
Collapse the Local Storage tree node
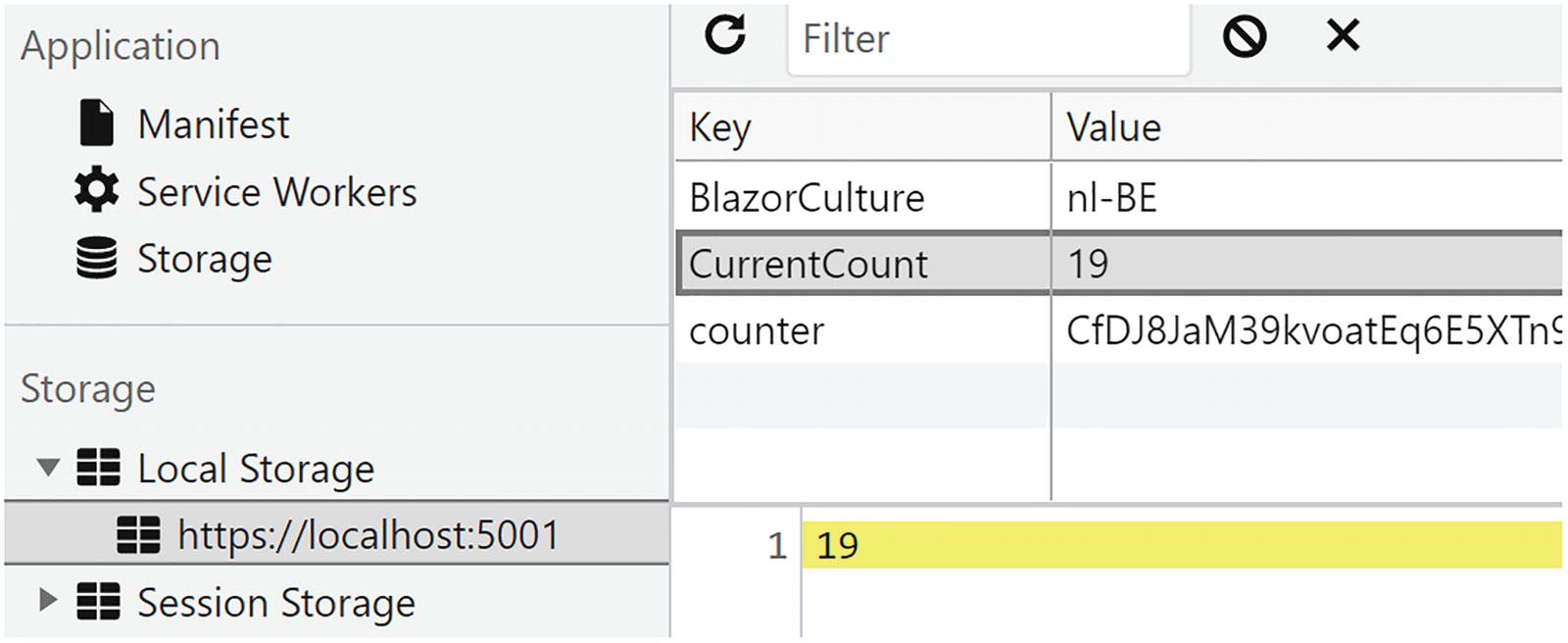pos(48,468)
